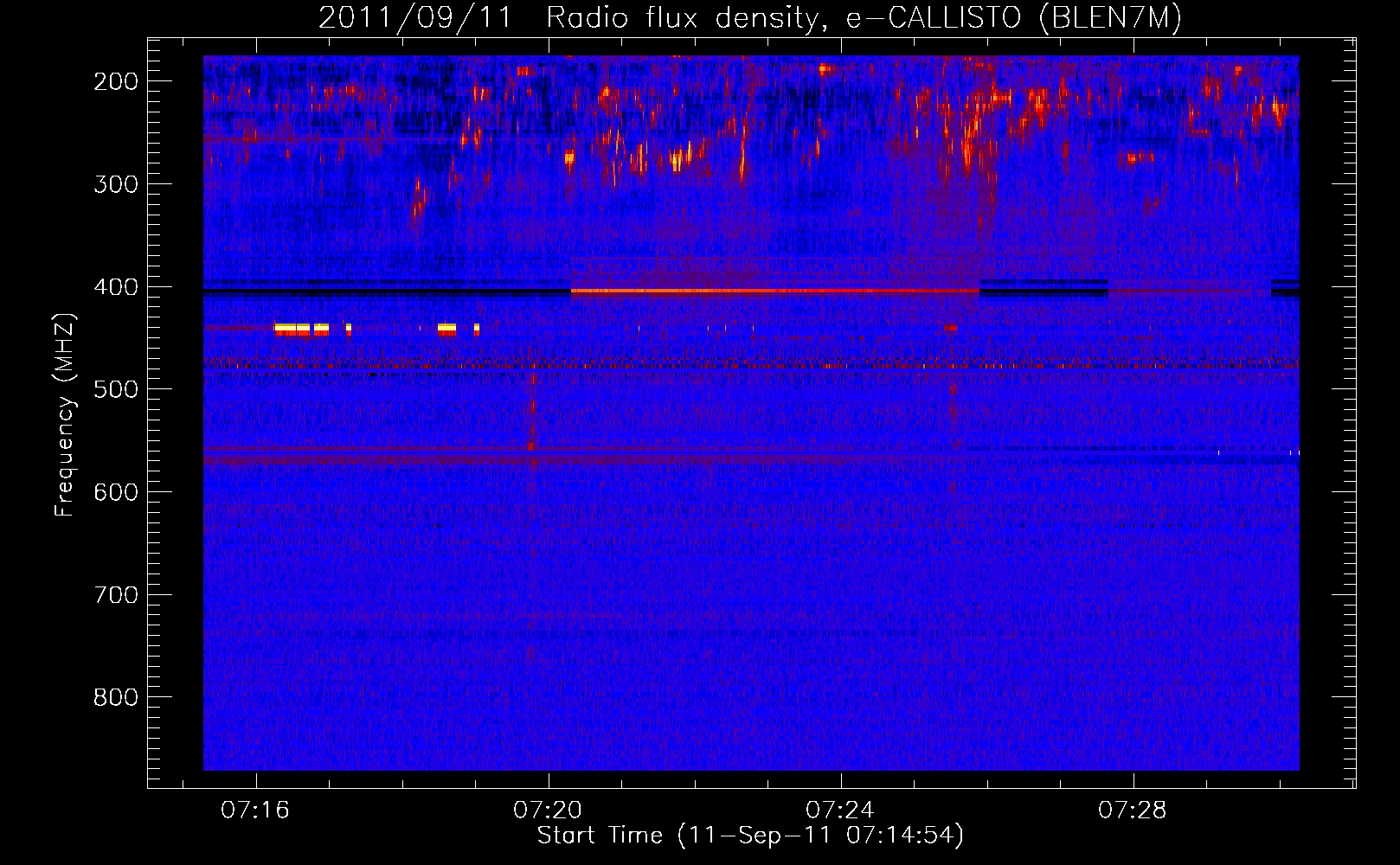The height and width of the screenshot is (865, 1400).
Task: Click the 300 frequency tick label
Action: 116,184
